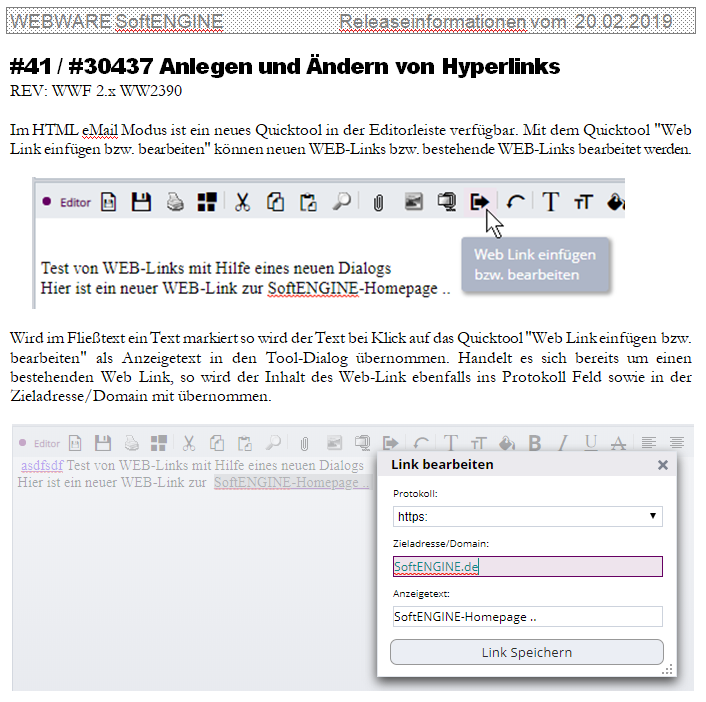Click the dimmed paint bucket icon in greyed-out toolbar
The width and height of the screenshot is (706, 702).
[507, 443]
